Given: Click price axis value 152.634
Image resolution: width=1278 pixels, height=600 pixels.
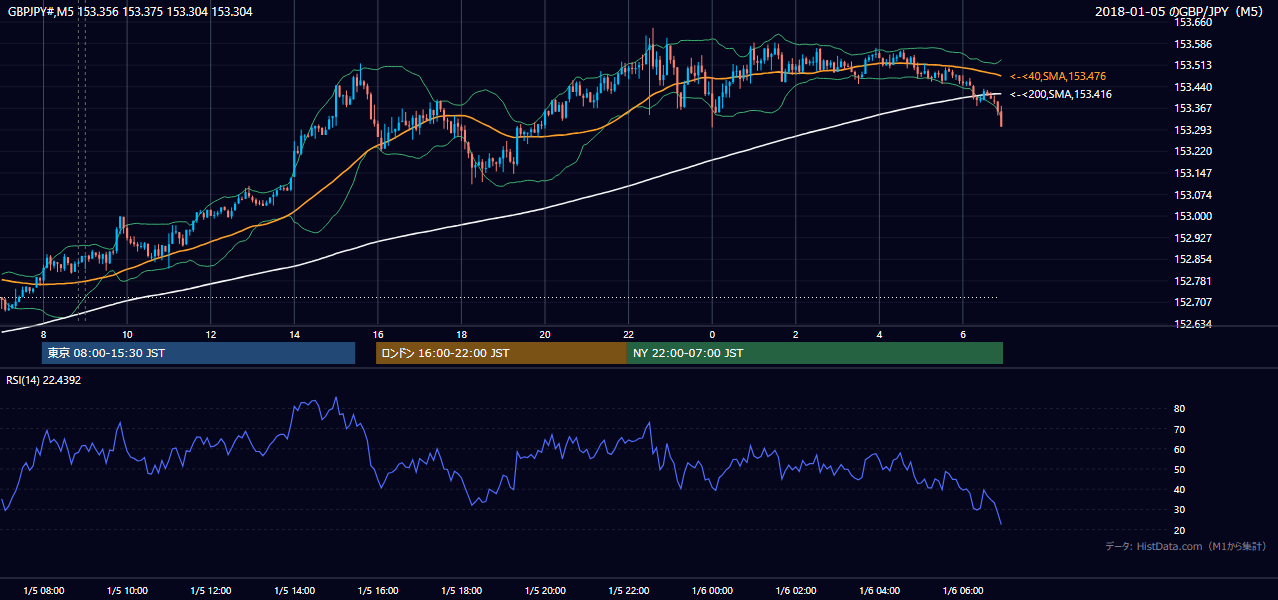Looking at the screenshot, I should (1193, 324).
